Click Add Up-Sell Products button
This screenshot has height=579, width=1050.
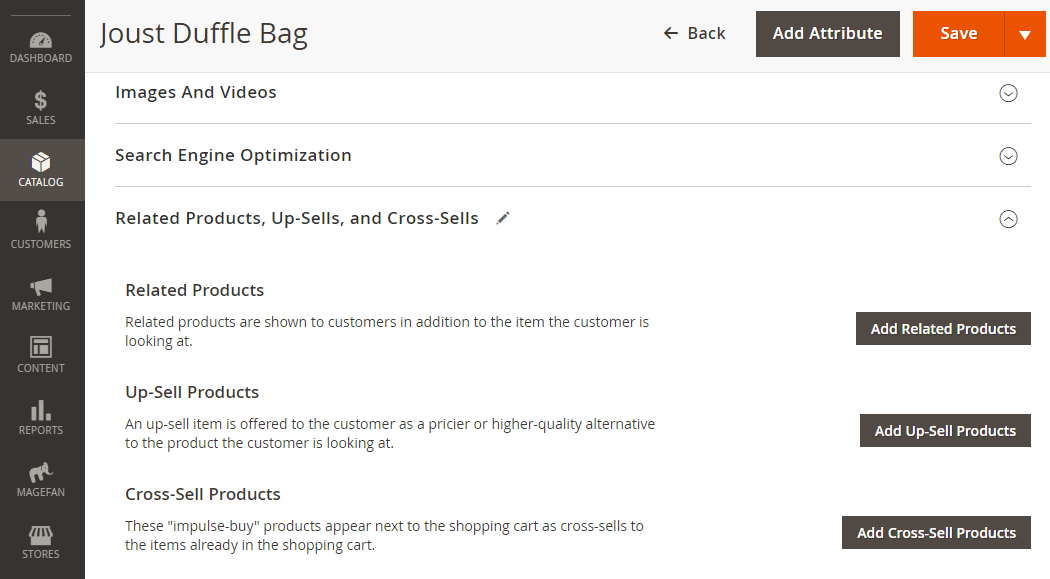(945, 430)
